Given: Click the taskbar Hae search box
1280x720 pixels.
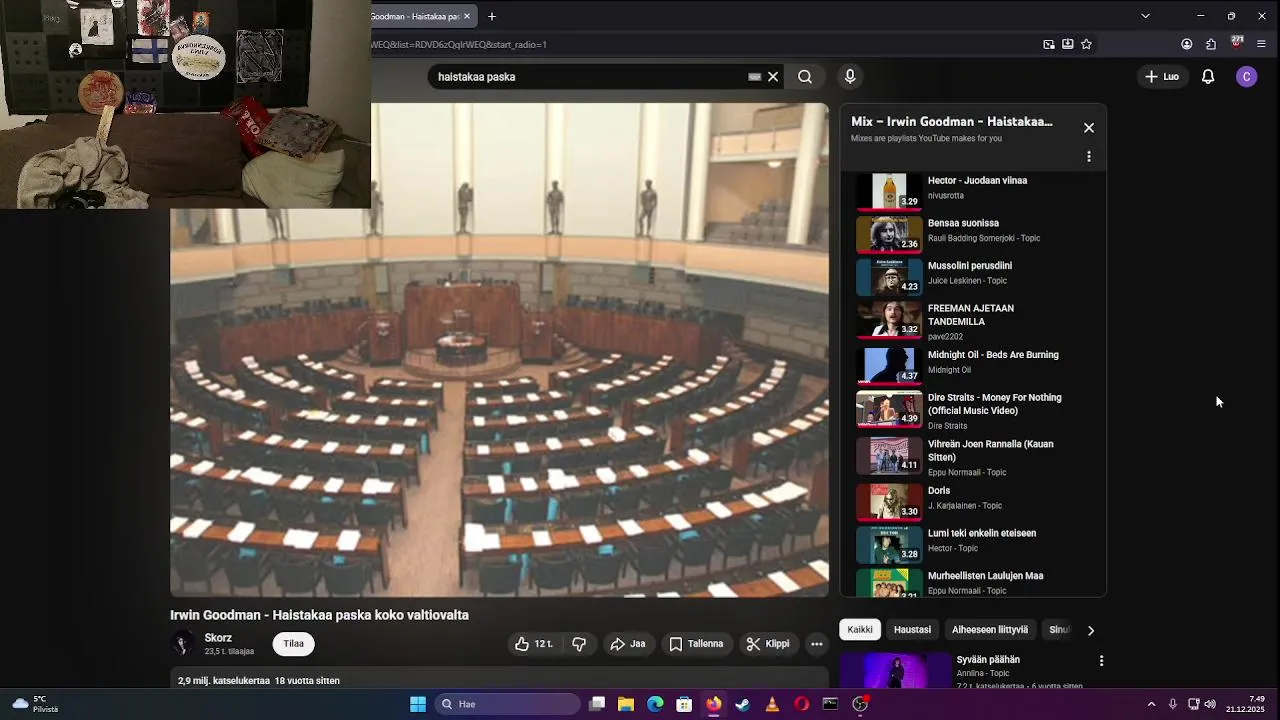Looking at the screenshot, I should [x=507, y=704].
